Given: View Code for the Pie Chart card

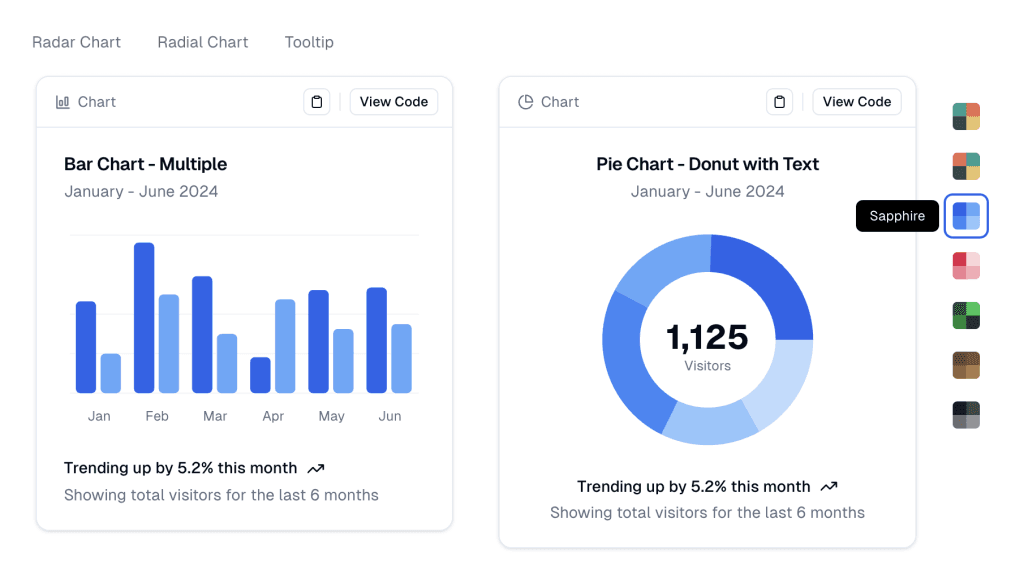Looking at the screenshot, I should (857, 102).
